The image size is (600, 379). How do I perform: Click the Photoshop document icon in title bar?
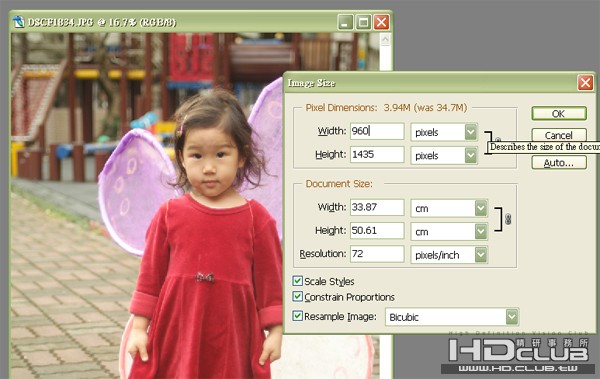point(18,22)
